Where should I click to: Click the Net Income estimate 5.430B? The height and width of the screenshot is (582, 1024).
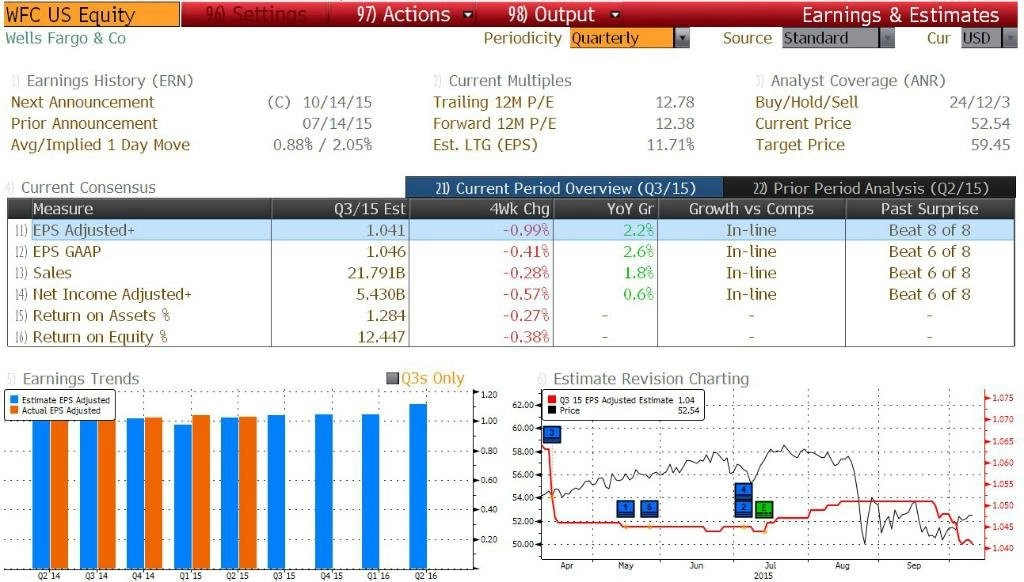coord(381,295)
